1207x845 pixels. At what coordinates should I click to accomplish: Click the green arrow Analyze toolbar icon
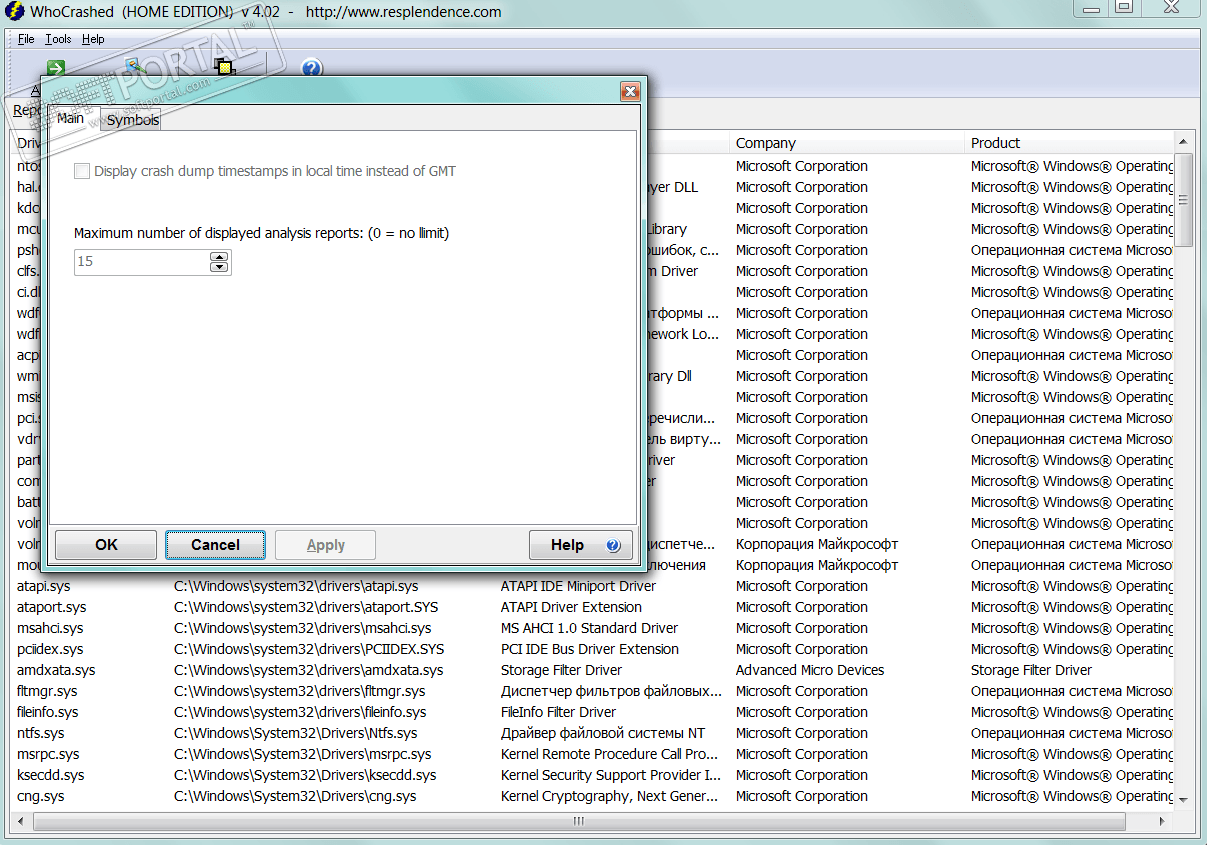point(56,67)
